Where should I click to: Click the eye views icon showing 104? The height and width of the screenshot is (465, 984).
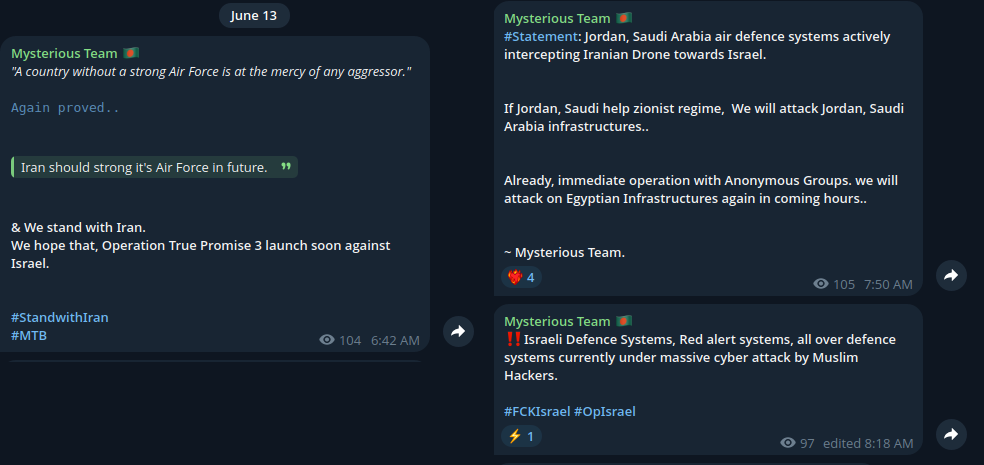click(327, 340)
